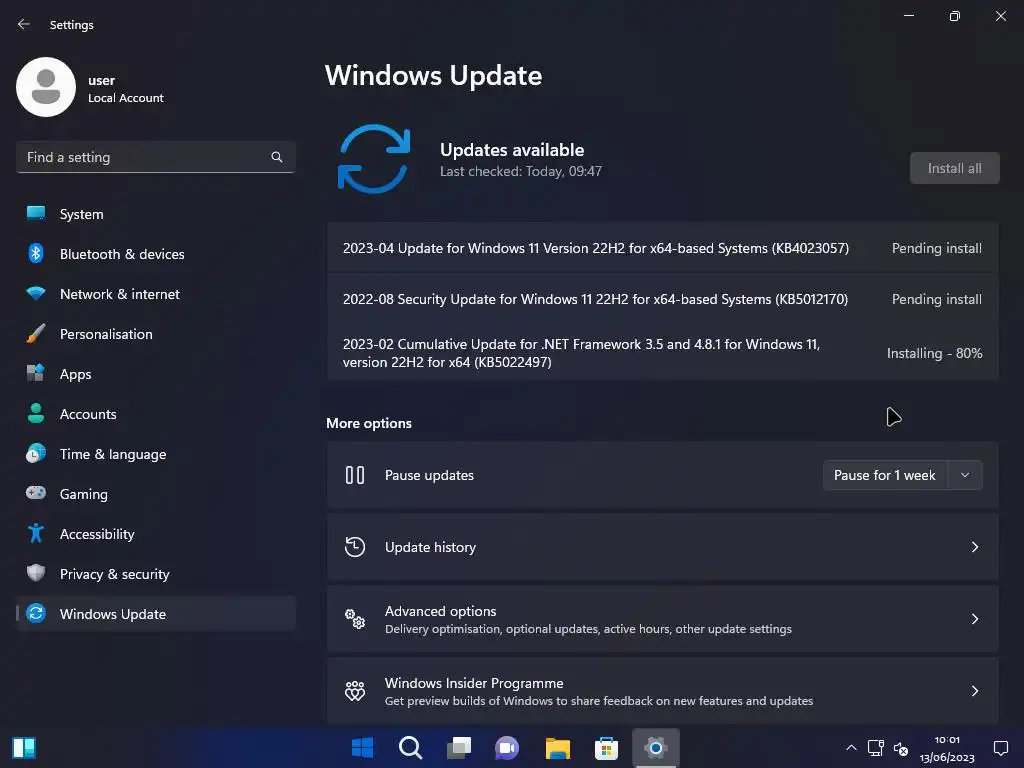Click the Privacy shield icon

(36, 573)
